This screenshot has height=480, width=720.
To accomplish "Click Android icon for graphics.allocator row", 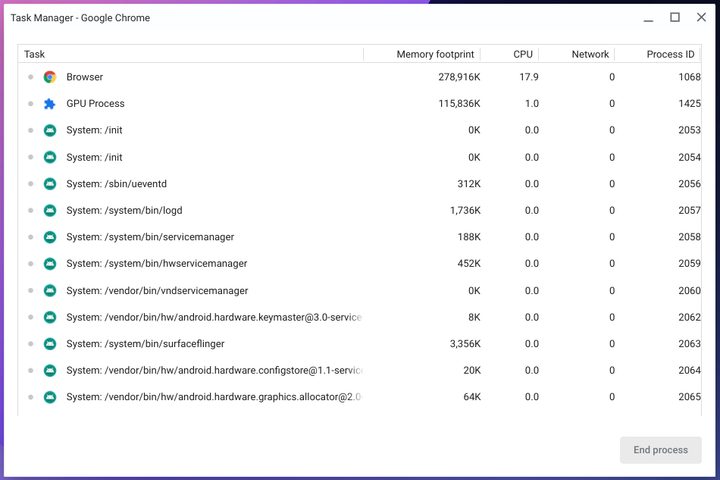I will [50, 397].
